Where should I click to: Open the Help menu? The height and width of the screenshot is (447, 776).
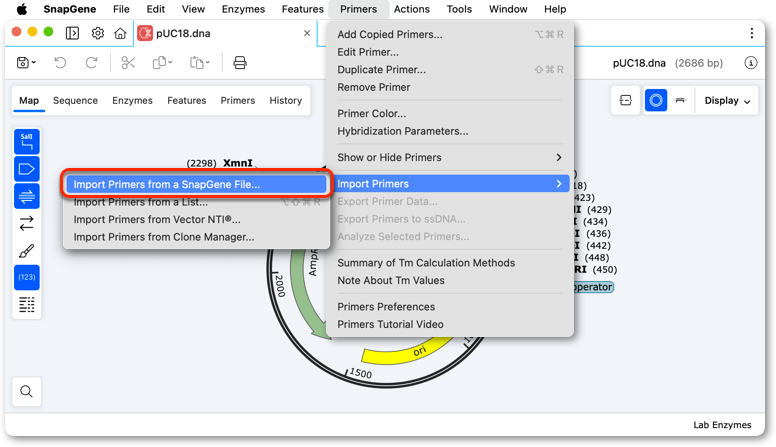point(555,9)
